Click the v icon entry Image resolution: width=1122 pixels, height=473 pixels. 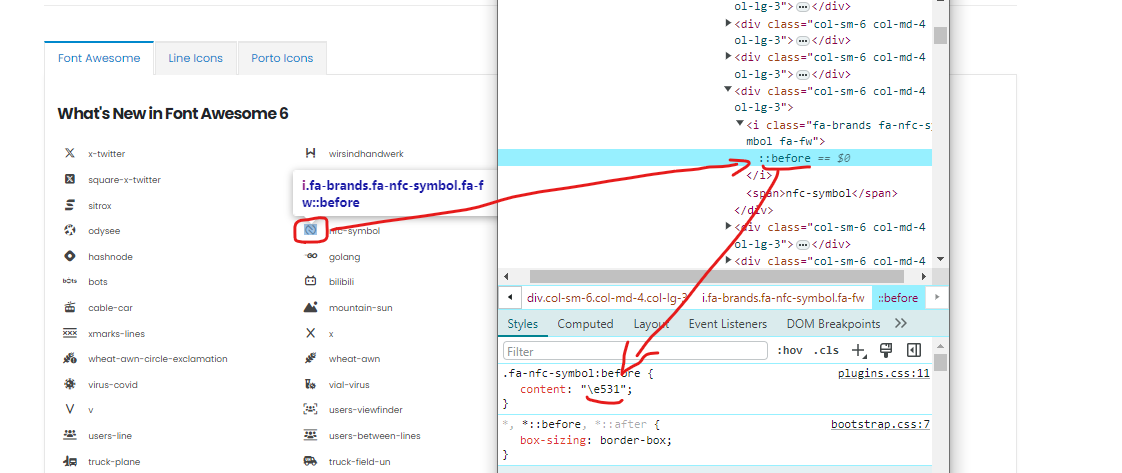69,410
